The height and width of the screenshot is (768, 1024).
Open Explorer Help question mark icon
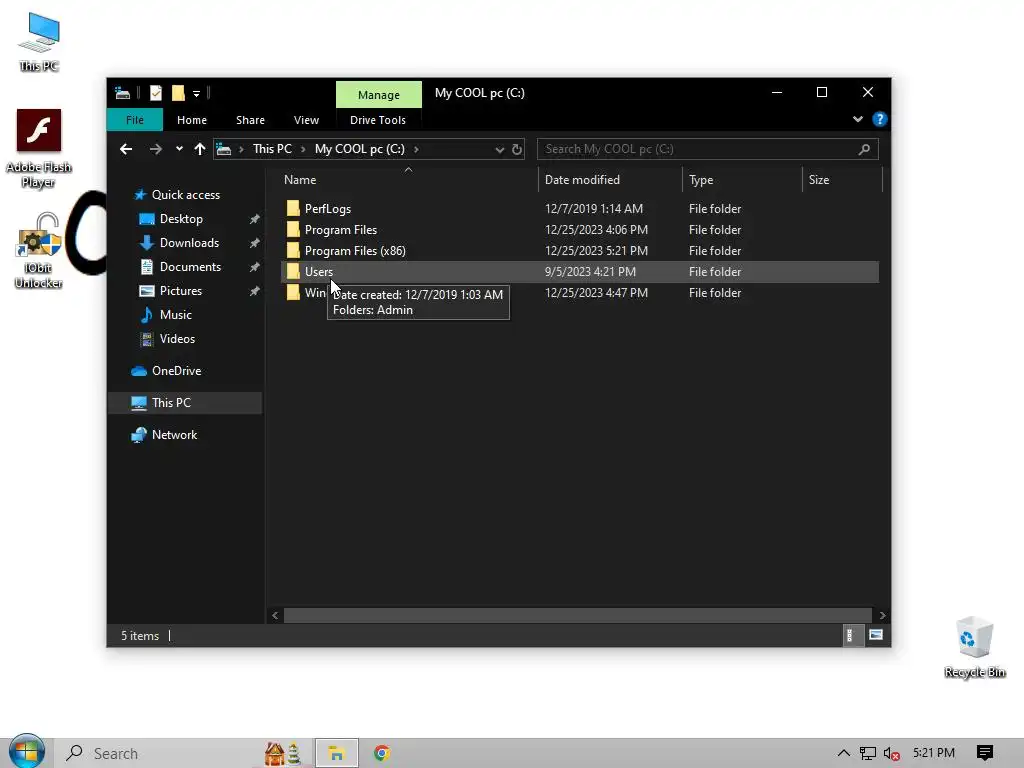pos(880,119)
